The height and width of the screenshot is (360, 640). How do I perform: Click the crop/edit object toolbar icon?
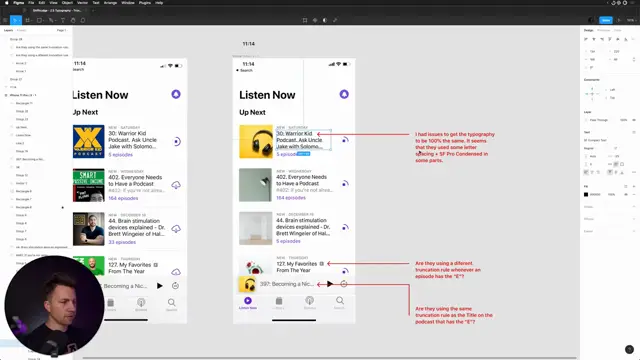pos(305,20)
